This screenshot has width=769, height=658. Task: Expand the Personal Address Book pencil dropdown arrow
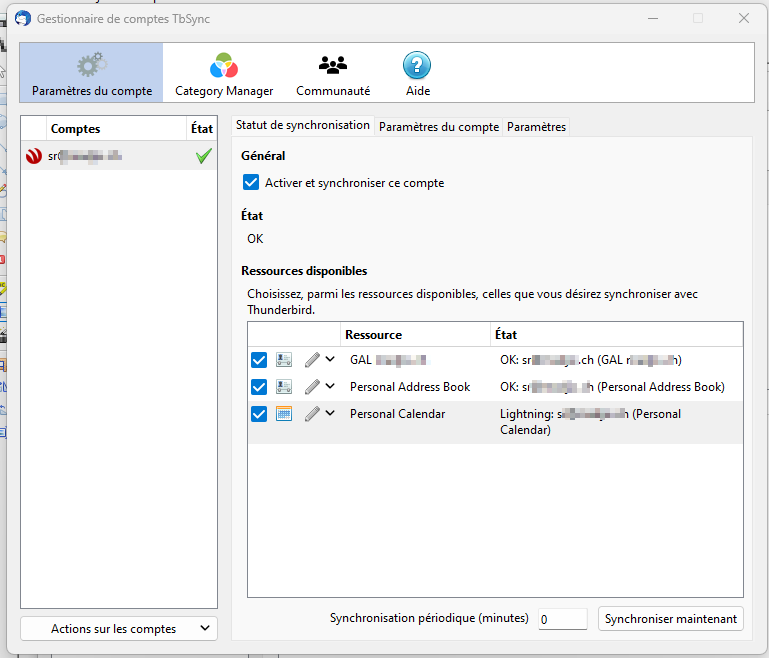tap(330, 387)
